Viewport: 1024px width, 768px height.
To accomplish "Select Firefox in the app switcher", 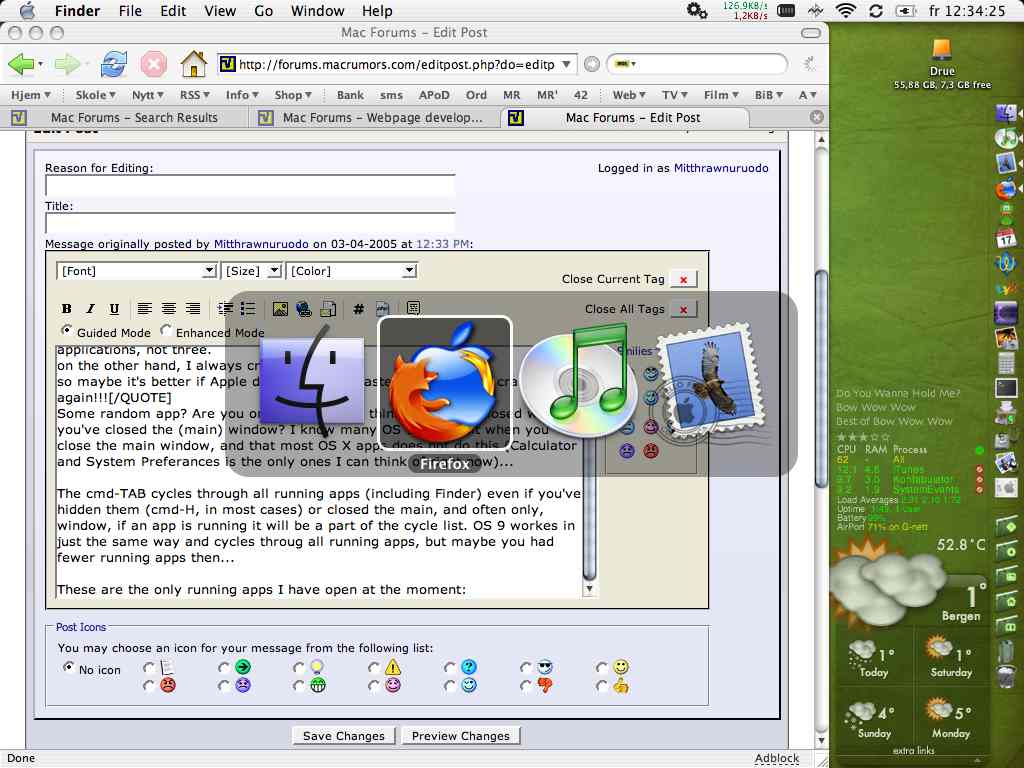I will pos(445,383).
